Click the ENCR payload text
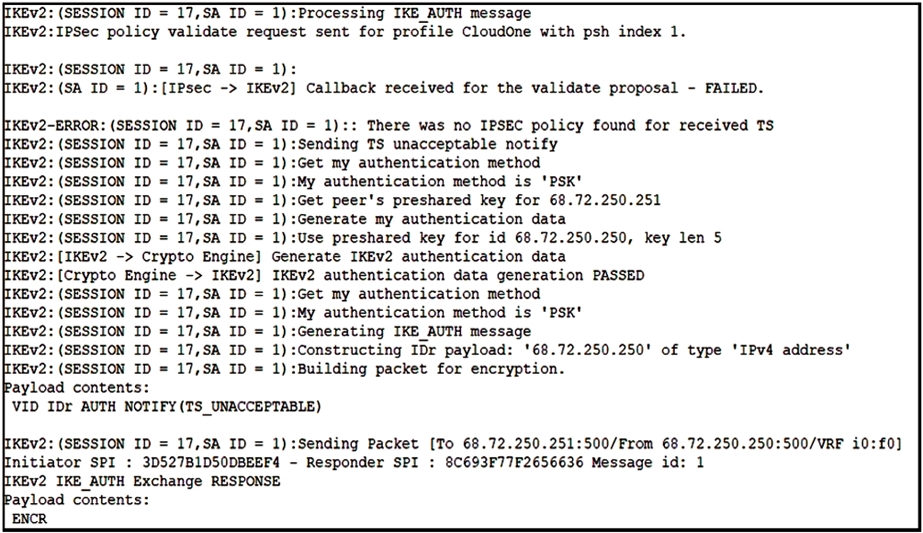This screenshot has height=533, width=923. click(x=29, y=518)
